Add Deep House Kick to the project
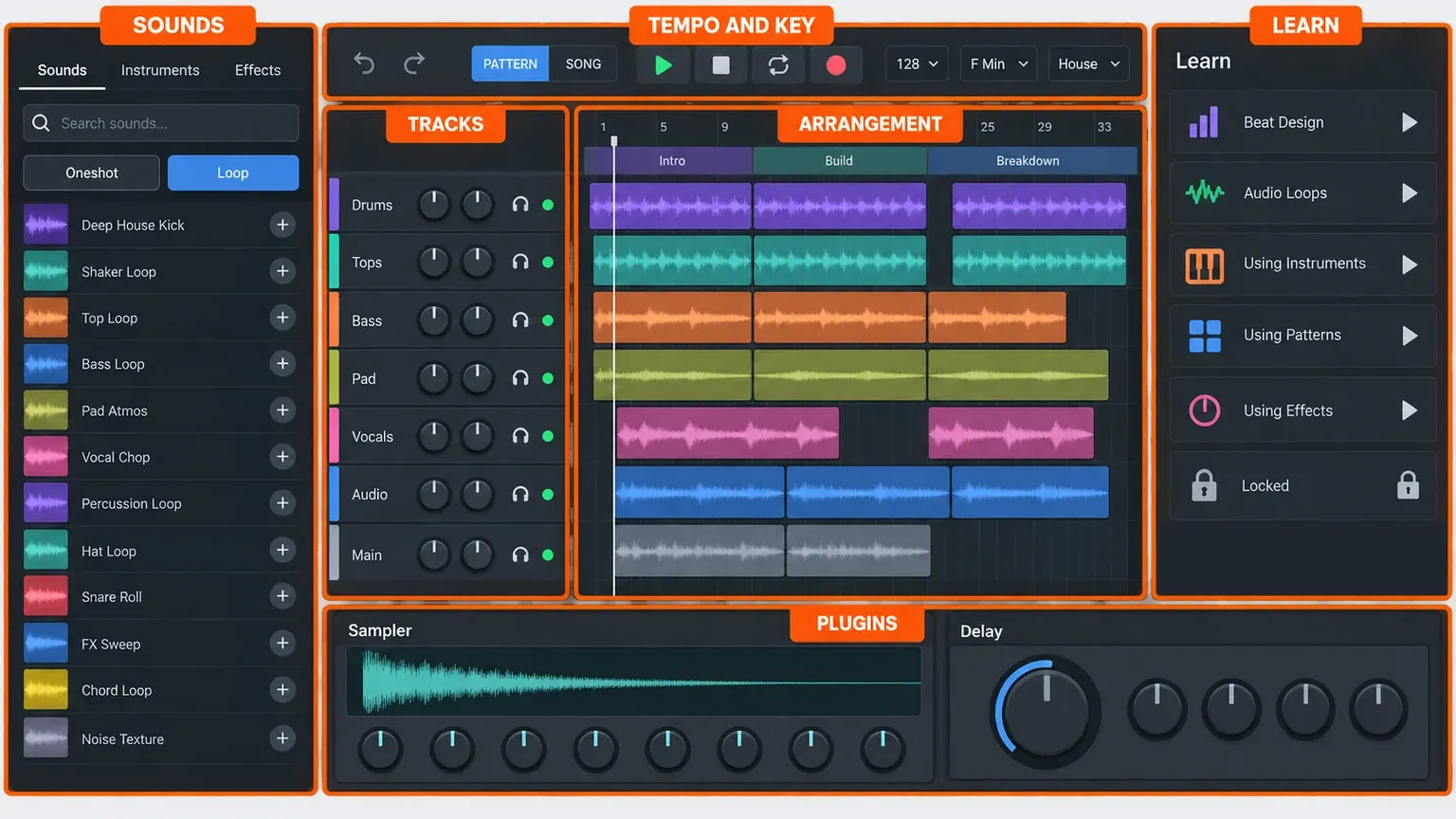Screen dimensions: 1456x819 282,225
